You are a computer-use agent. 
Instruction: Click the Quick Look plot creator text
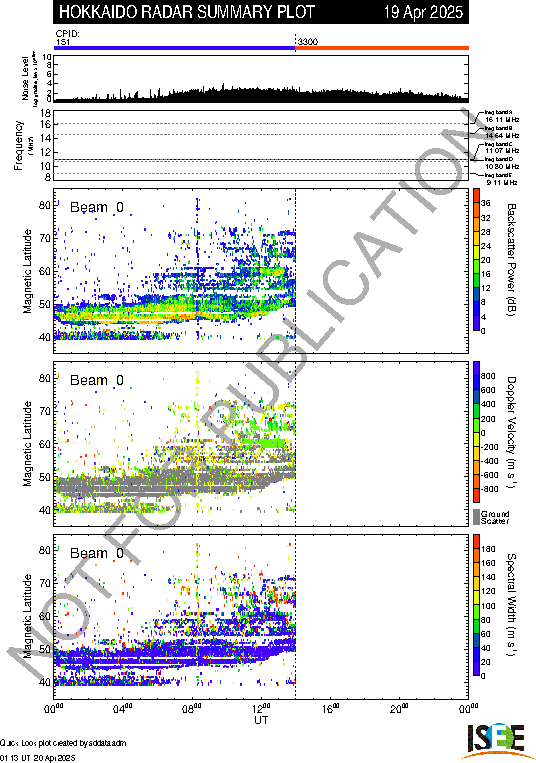click(63, 743)
